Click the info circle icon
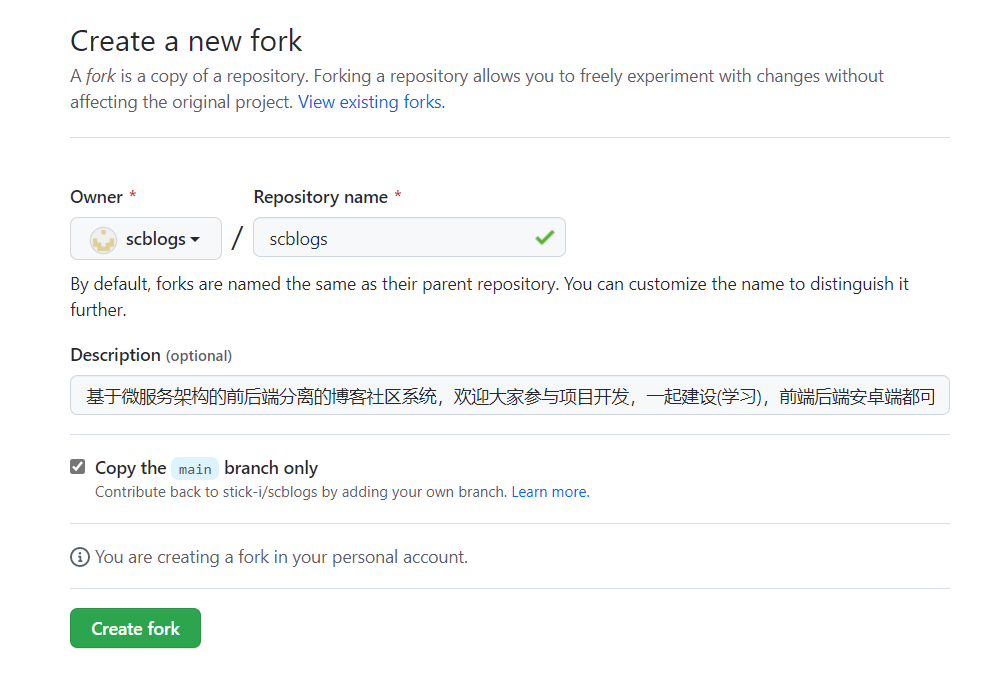This screenshot has width=1007, height=673. (80, 557)
